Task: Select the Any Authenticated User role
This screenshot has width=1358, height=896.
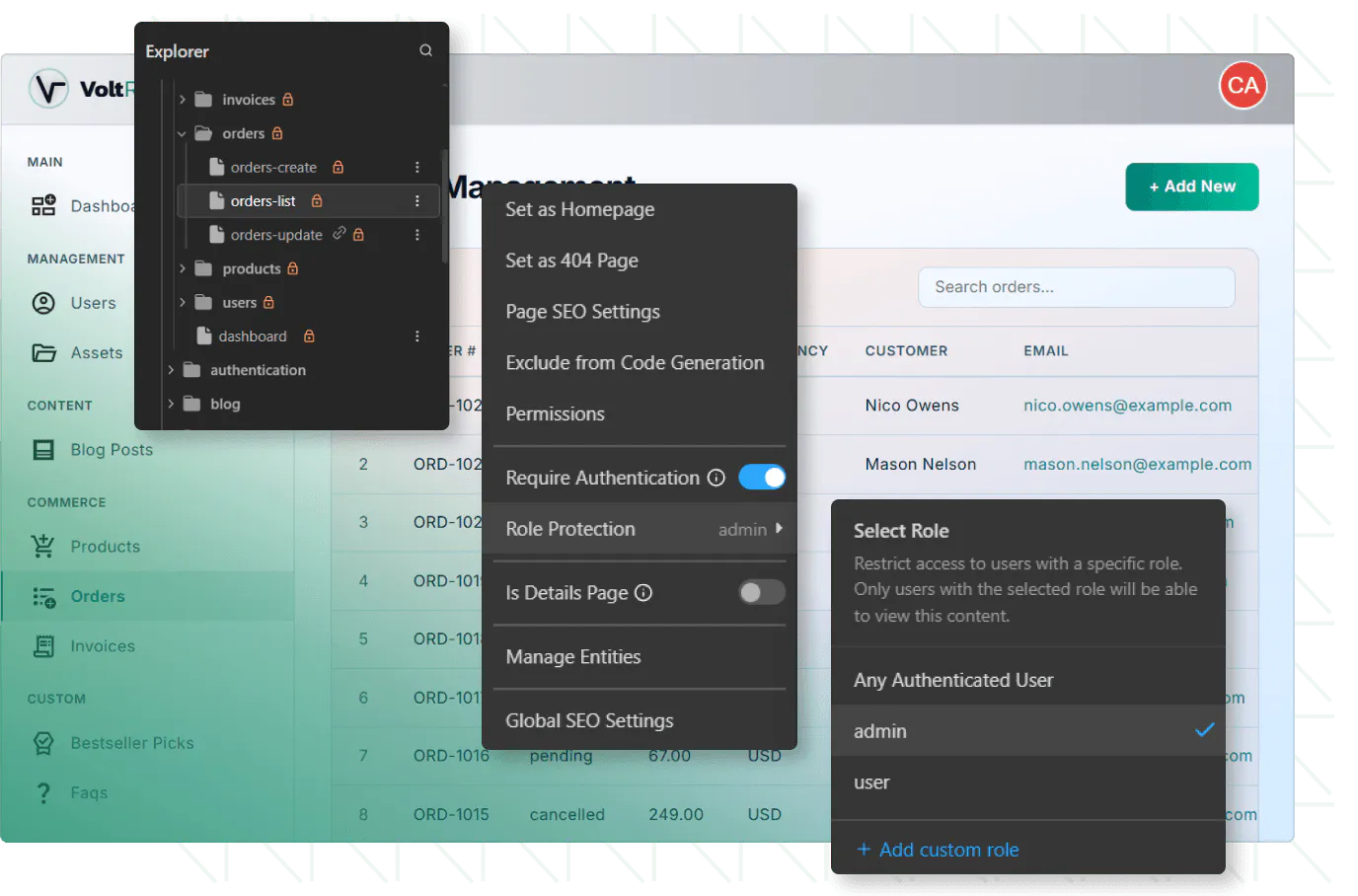Action: [1028, 680]
